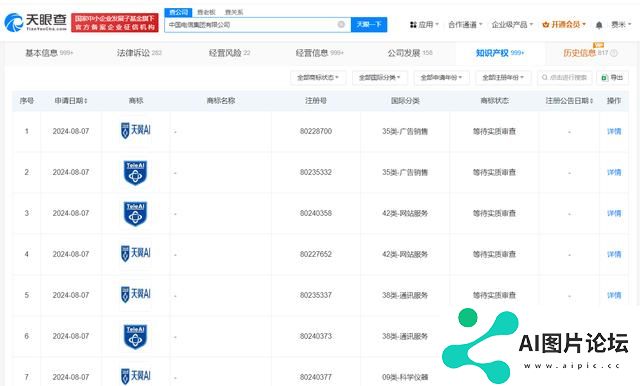Click the info icon next to 历史信息

[x=614, y=53]
